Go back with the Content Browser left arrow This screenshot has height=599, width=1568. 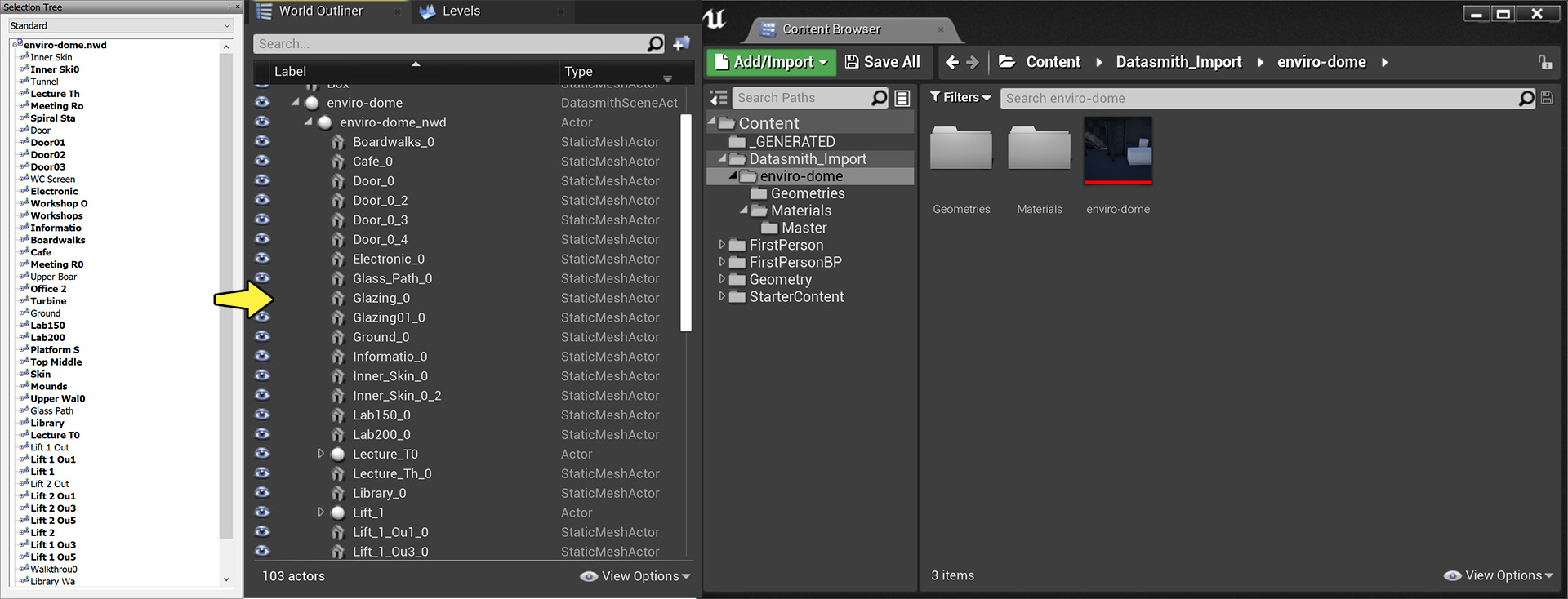951,62
